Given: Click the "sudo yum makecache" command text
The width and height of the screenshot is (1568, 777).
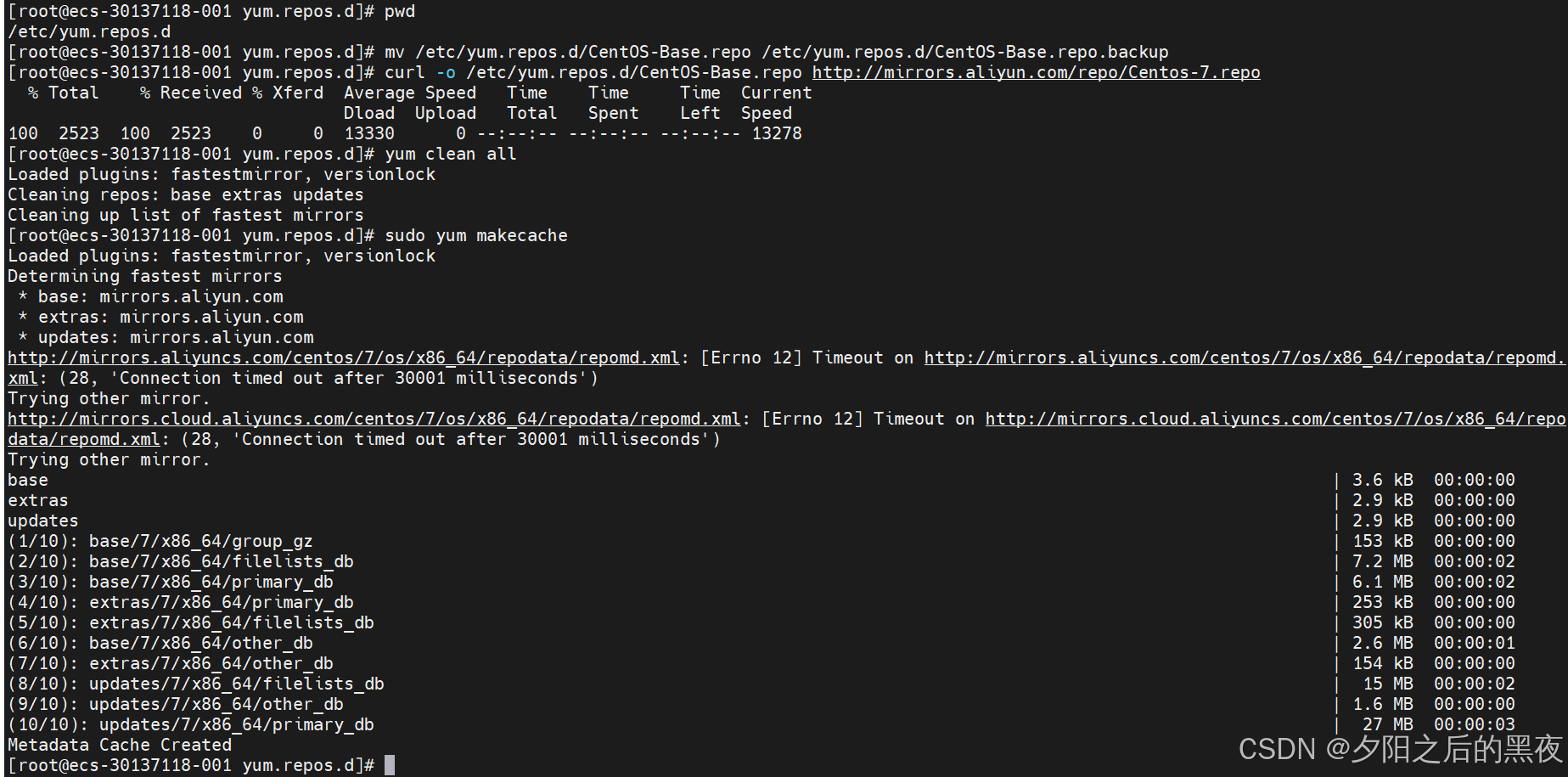Looking at the screenshot, I should pos(475,235).
